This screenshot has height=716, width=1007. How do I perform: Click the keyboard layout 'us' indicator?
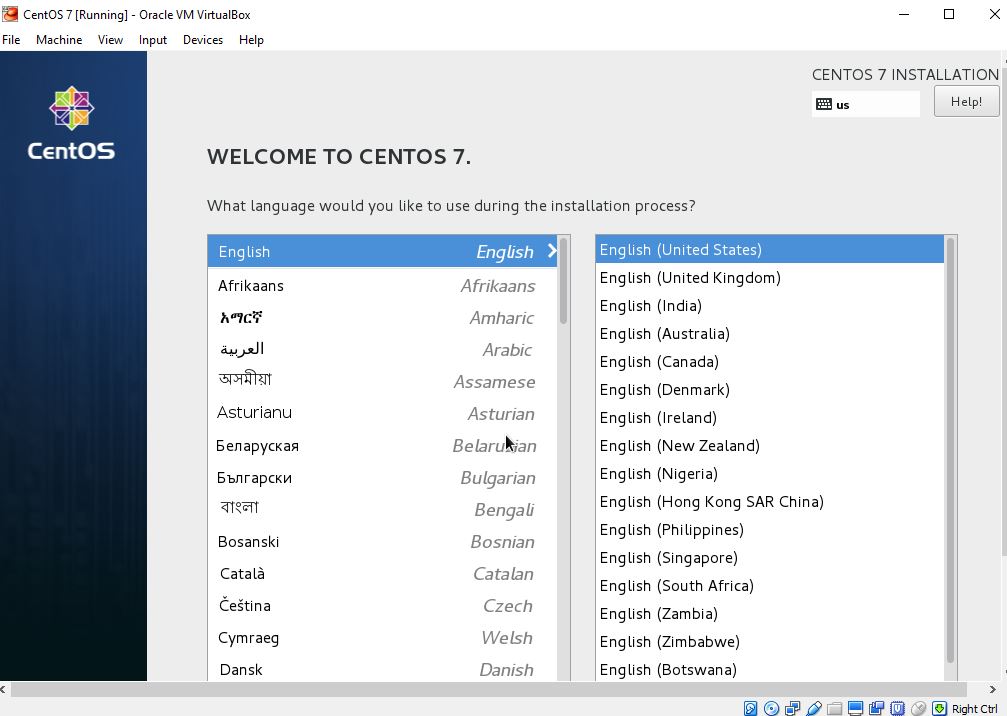pos(865,104)
